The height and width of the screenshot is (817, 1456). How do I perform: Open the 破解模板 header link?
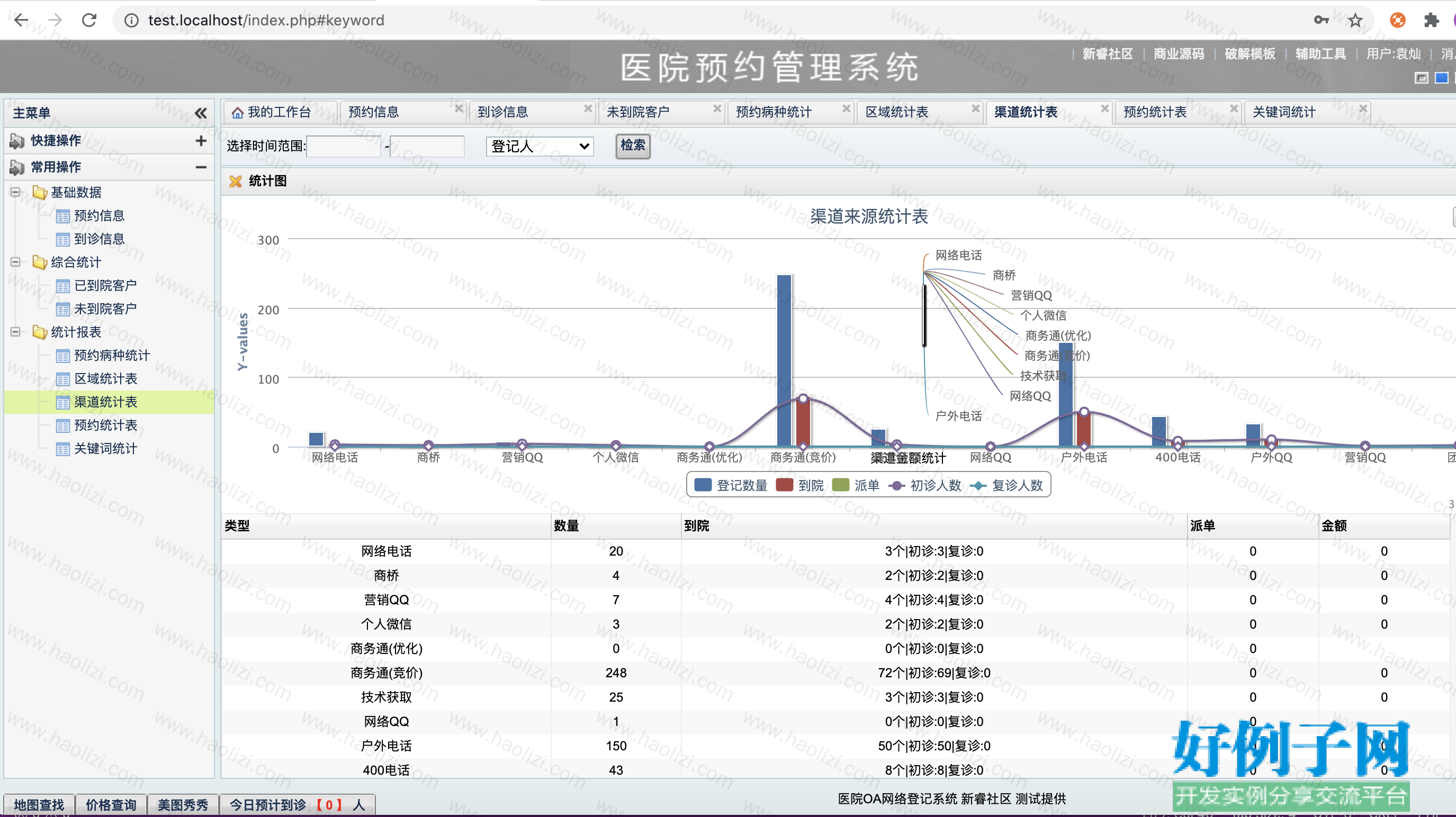[1250, 55]
